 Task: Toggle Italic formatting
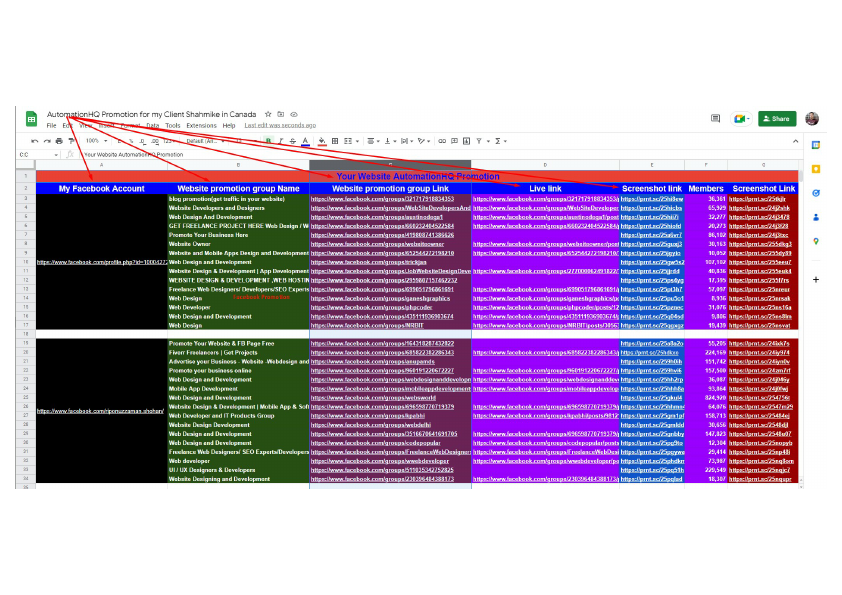click(280, 141)
